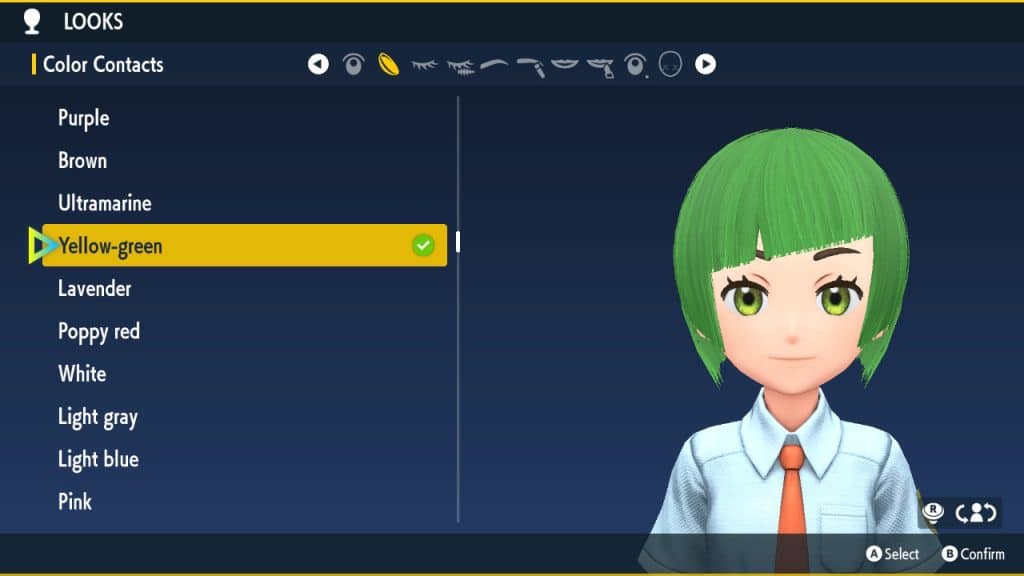Open the eye with mole icon
Image resolution: width=1024 pixels, height=576 pixels.
pos(635,65)
